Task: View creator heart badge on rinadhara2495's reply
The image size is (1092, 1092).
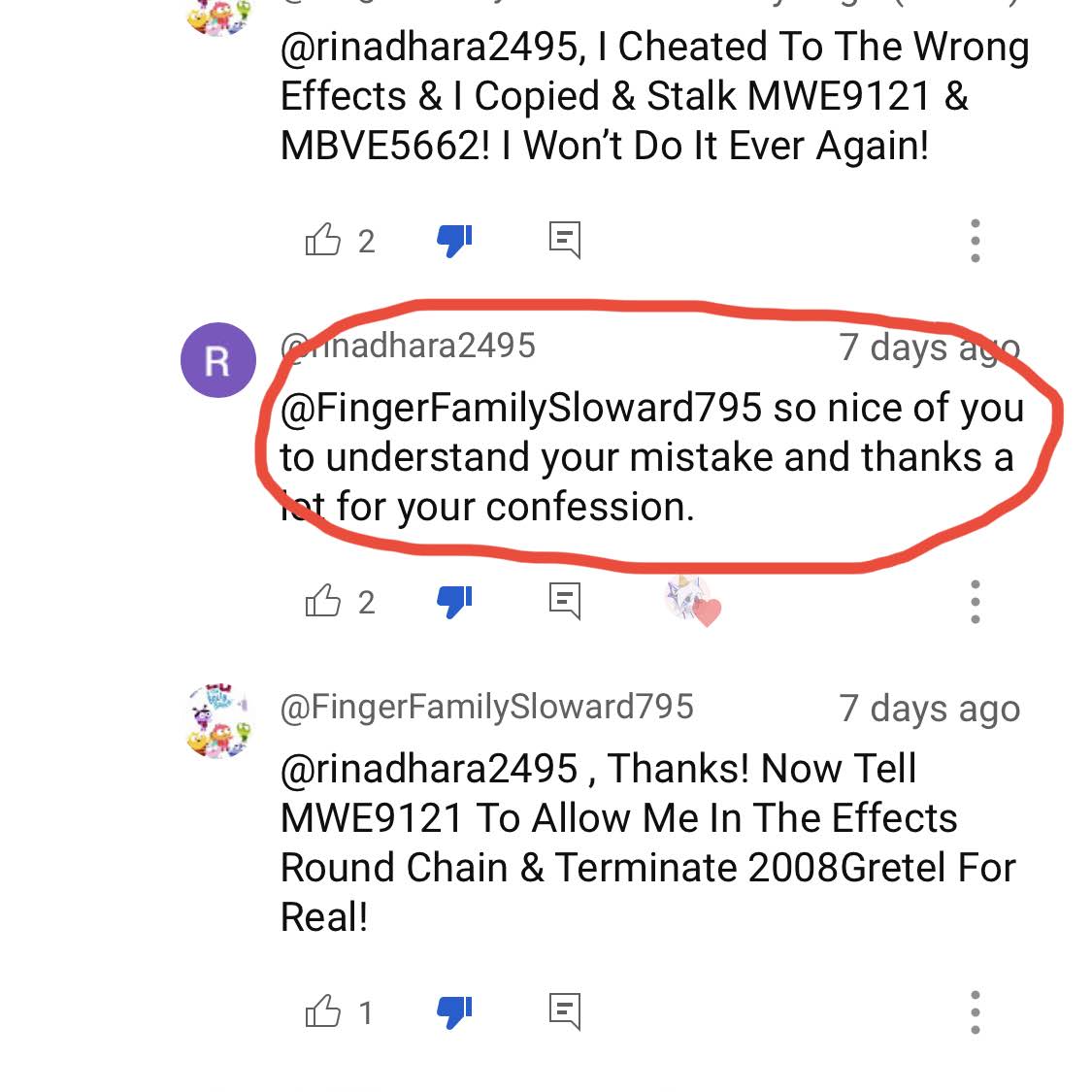Action: (x=693, y=601)
